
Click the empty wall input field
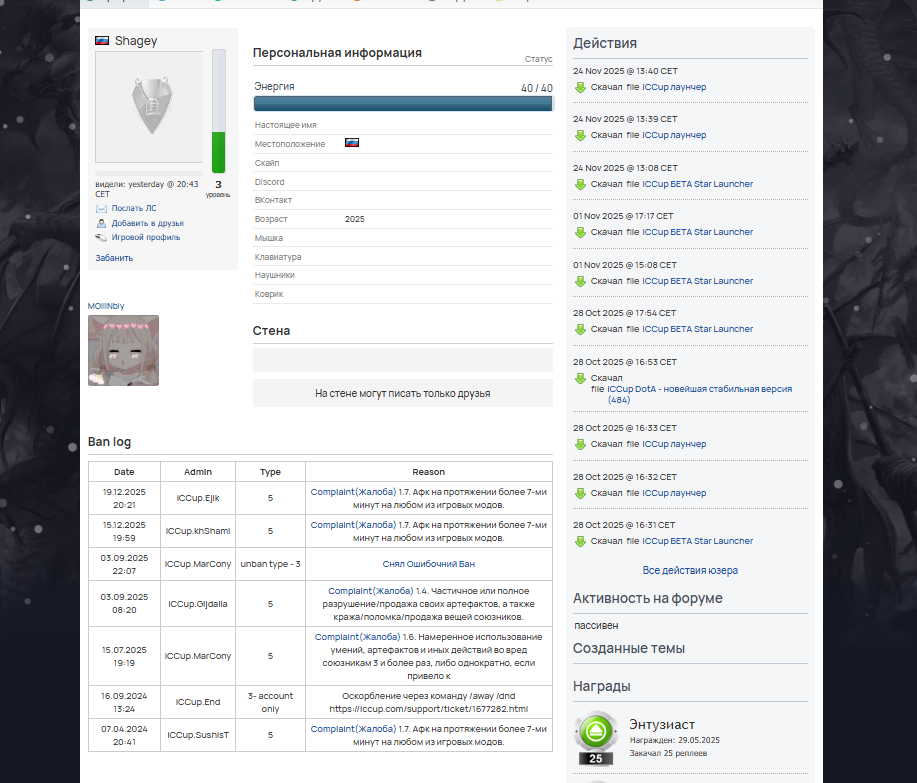click(402, 360)
